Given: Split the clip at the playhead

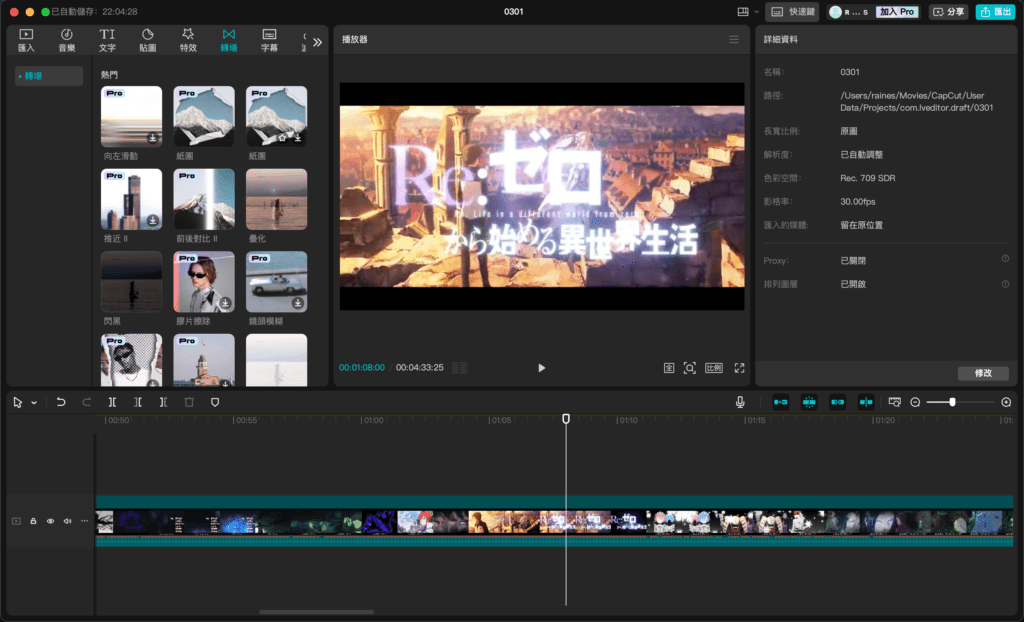Looking at the screenshot, I should pyautogui.click(x=112, y=402).
